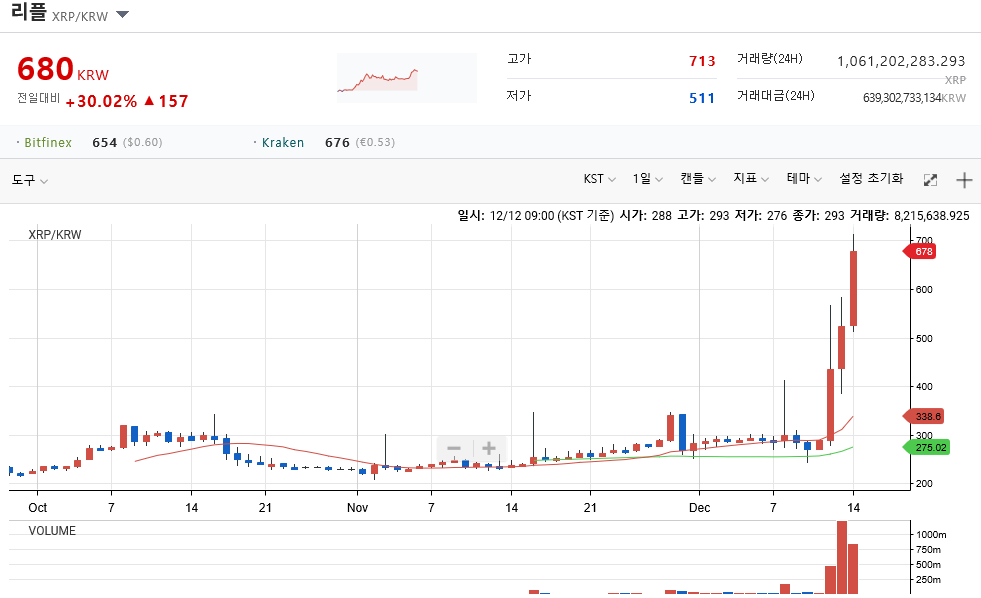Expand chart to fullscreen with arrows icon
The height and width of the screenshot is (598, 981).
930,180
